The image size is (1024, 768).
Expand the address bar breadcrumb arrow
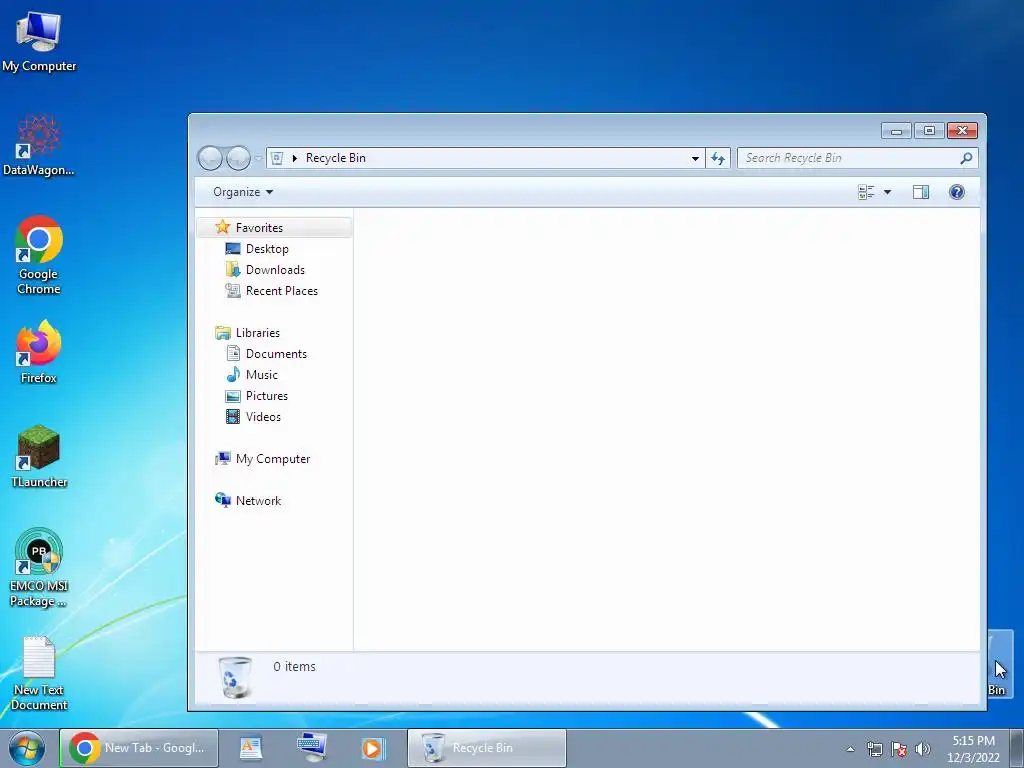point(295,158)
